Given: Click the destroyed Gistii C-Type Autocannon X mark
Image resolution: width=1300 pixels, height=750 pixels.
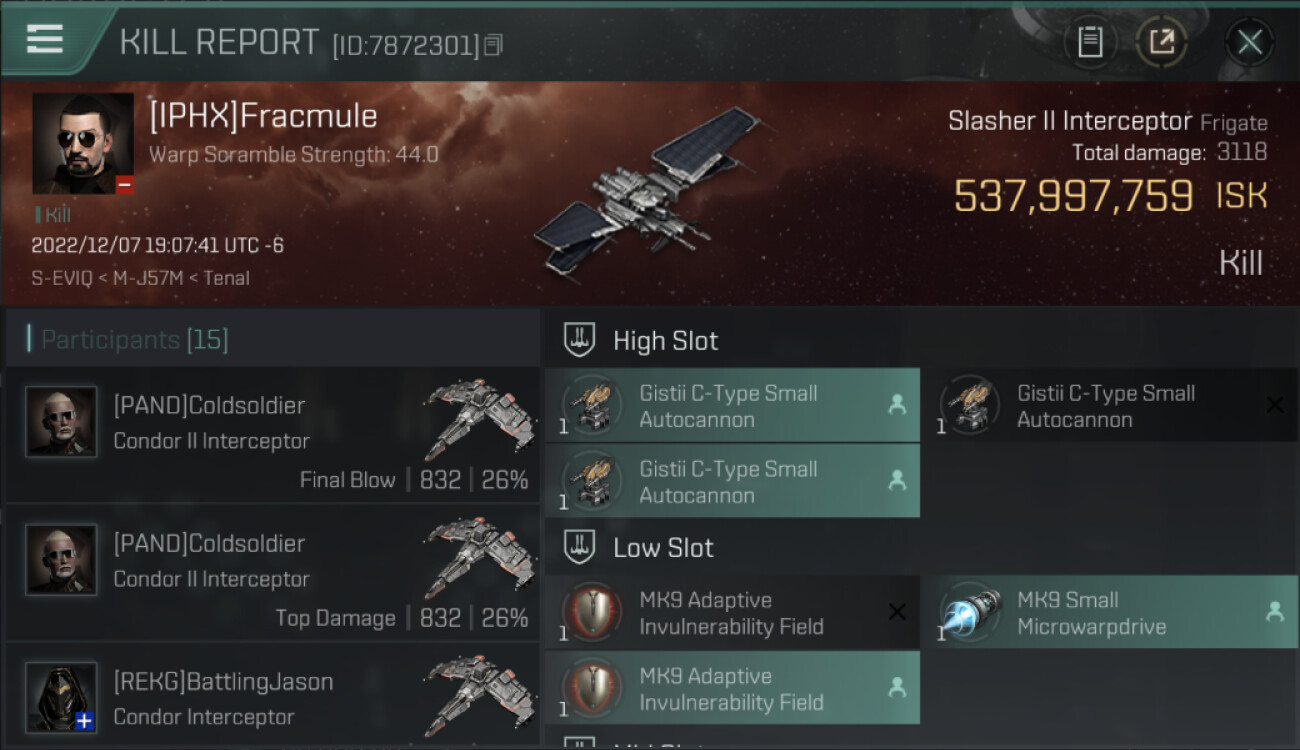Looking at the screenshot, I should click(x=1274, y=404).
